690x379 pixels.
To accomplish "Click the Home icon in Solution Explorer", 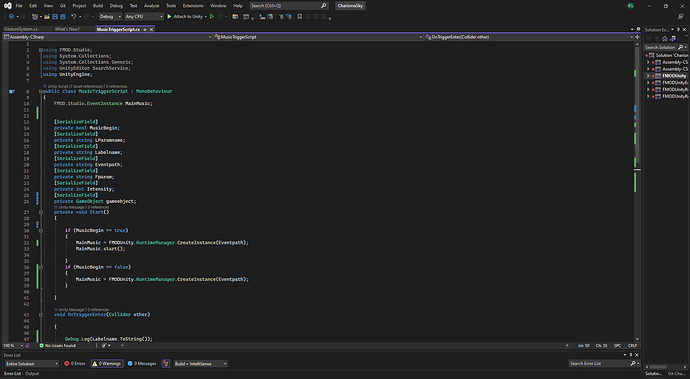I will (x=664, y=39).
